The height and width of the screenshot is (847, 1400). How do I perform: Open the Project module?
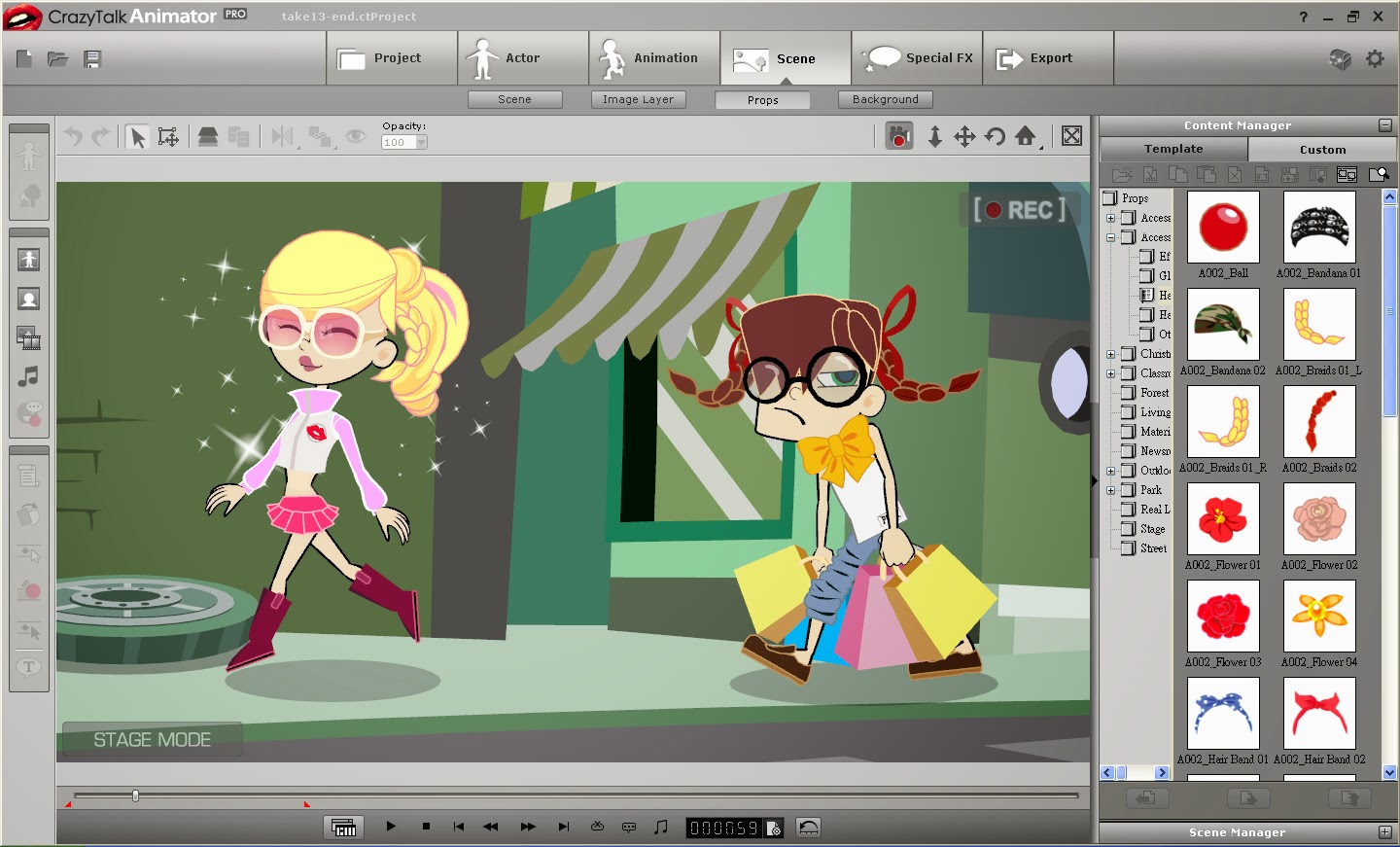click(392, 58)
